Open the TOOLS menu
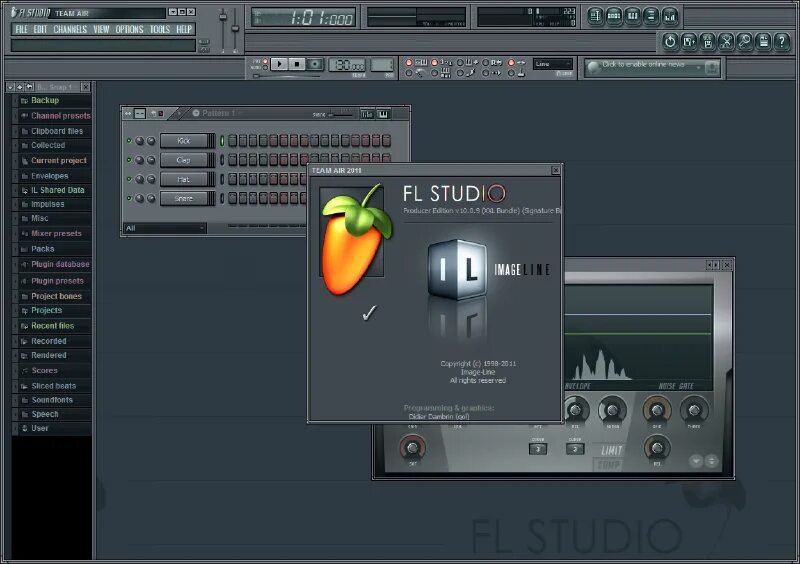This screenshot has width=800, height=564. tap(160, 29)
